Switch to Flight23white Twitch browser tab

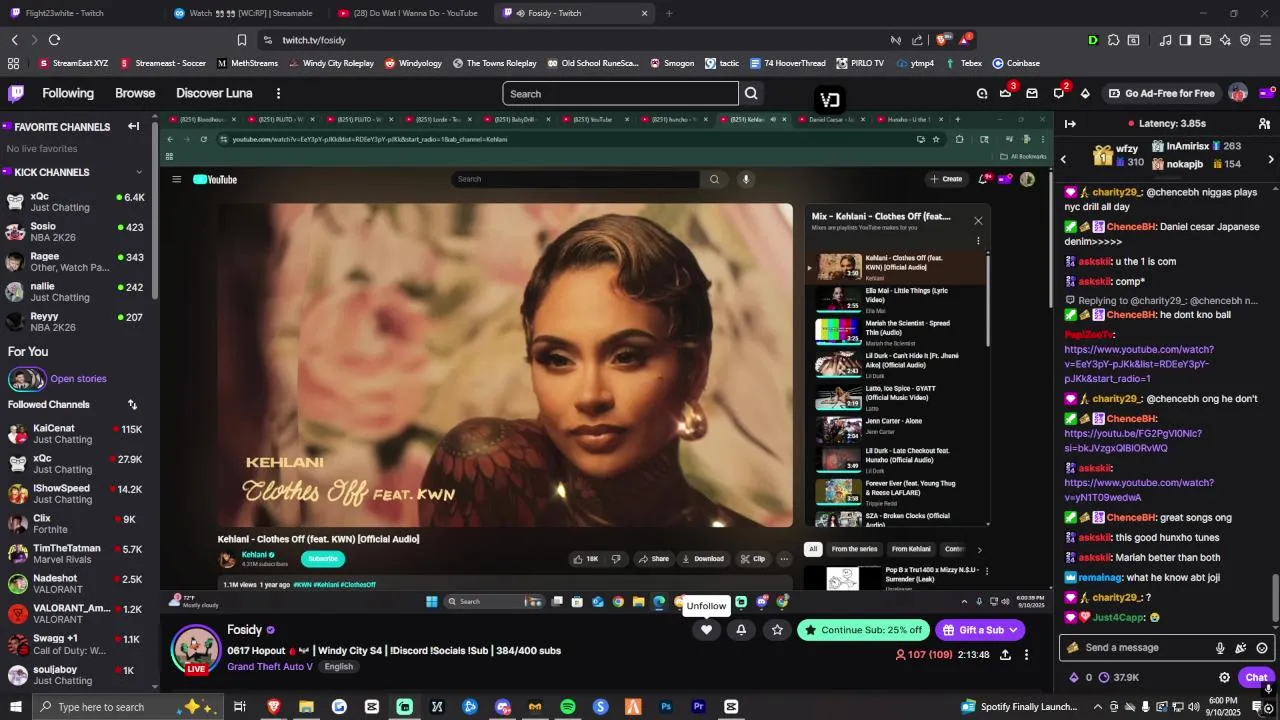(x=78, y=13)
